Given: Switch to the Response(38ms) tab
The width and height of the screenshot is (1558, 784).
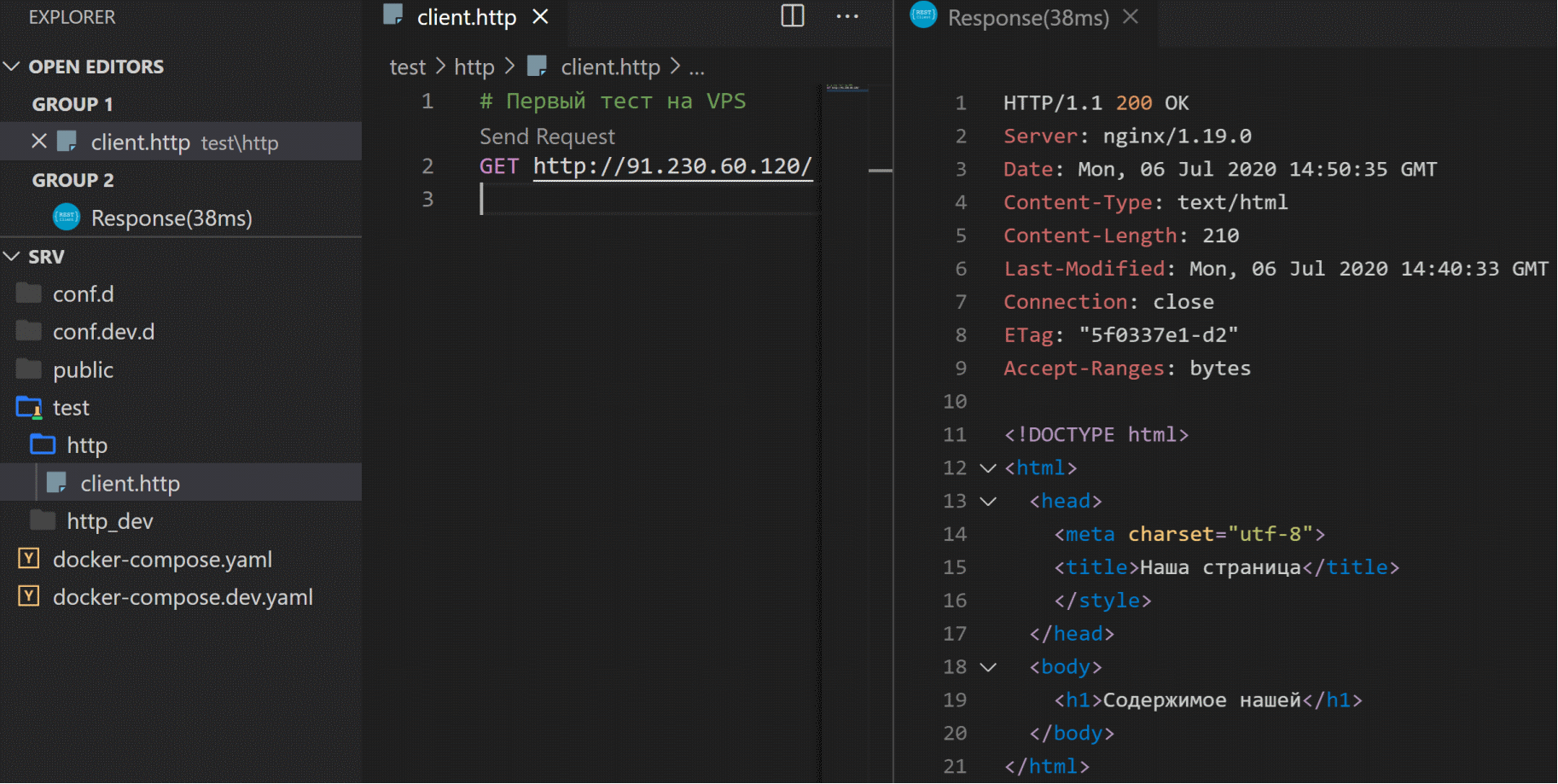Looking at the screenshot, I should (1027, 18).
